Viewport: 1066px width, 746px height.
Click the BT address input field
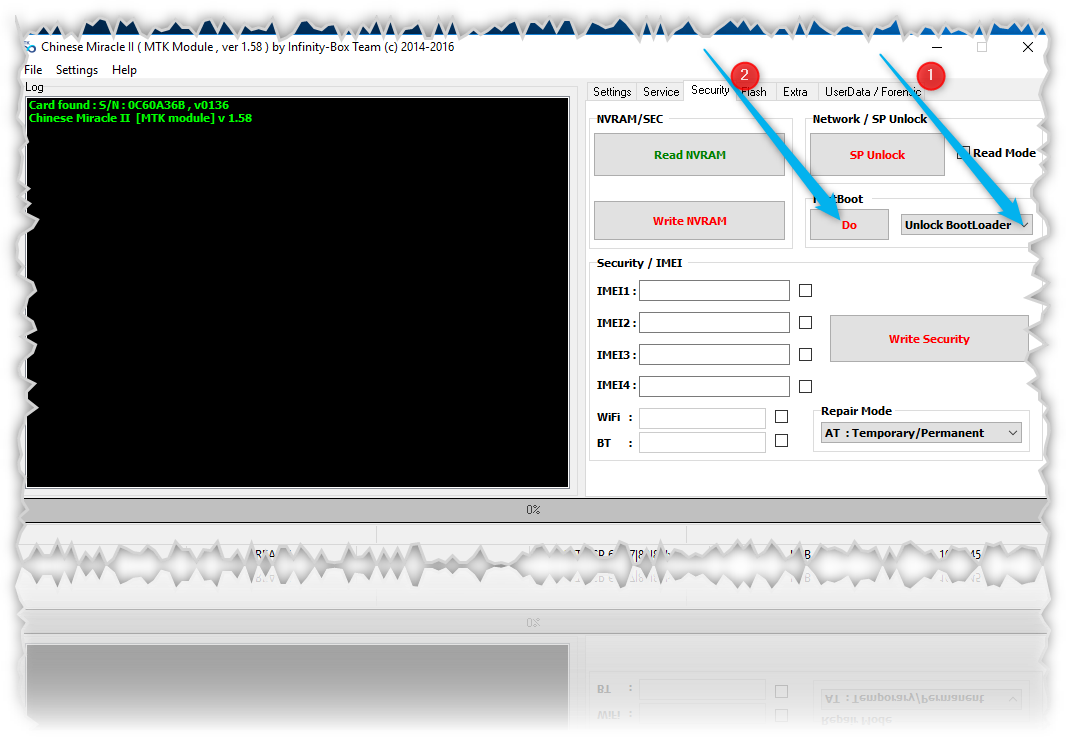pyautogui.click(x=702, y=442)
